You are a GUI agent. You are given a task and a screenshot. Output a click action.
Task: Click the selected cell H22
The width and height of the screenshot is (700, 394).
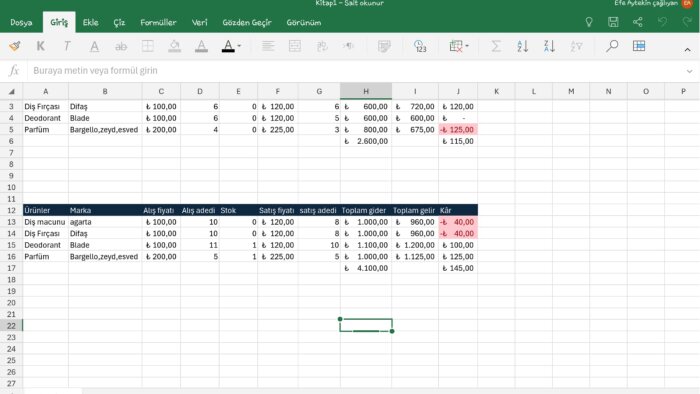366,325
